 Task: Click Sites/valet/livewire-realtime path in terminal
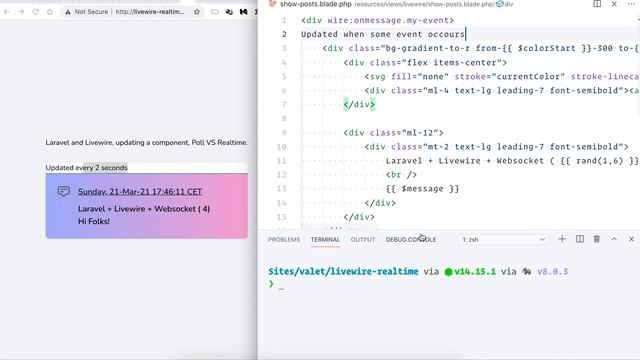tap(343, 271)
